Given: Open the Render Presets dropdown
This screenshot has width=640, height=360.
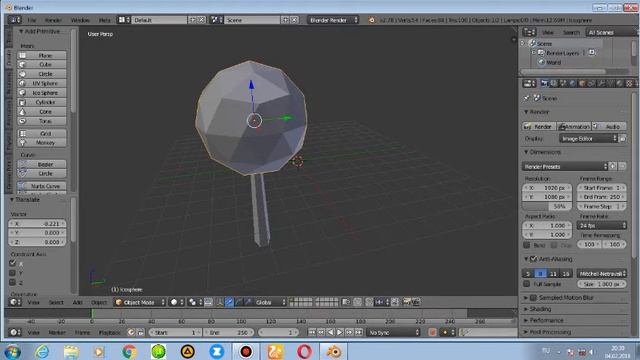Looking at the screenshot, I should [565, 167].
